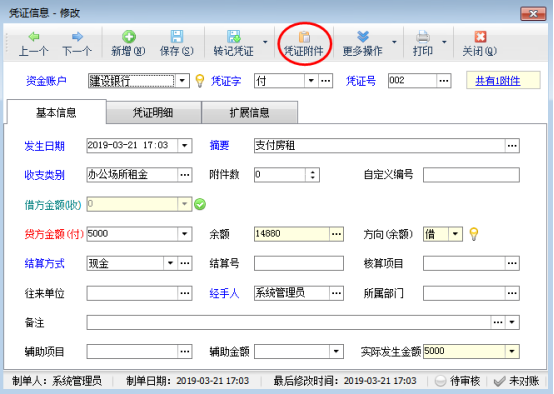The image size is (554, 394).
Task: Expand the 资金账户 建设银行 dropdown
Action: click(x=182, y=81)
